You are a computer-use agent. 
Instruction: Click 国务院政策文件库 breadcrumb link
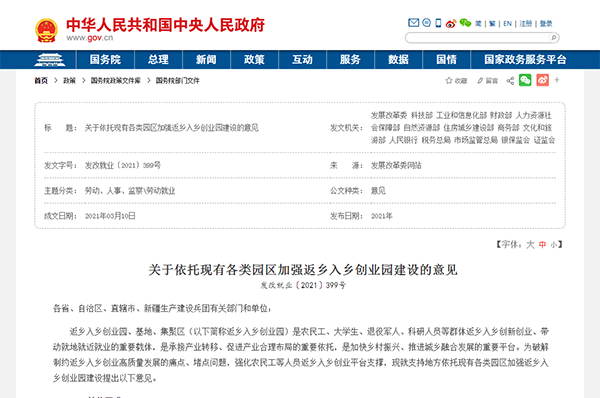(116, 81)
